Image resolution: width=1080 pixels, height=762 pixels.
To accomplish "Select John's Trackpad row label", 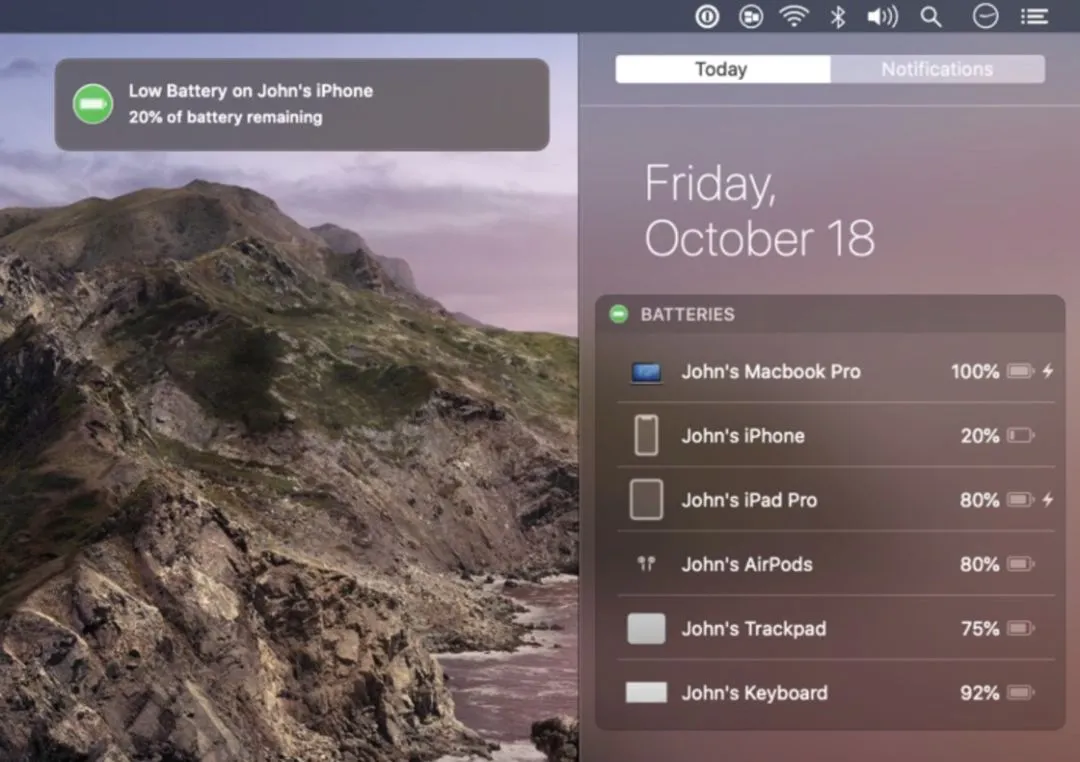I will tap(754, 628).
